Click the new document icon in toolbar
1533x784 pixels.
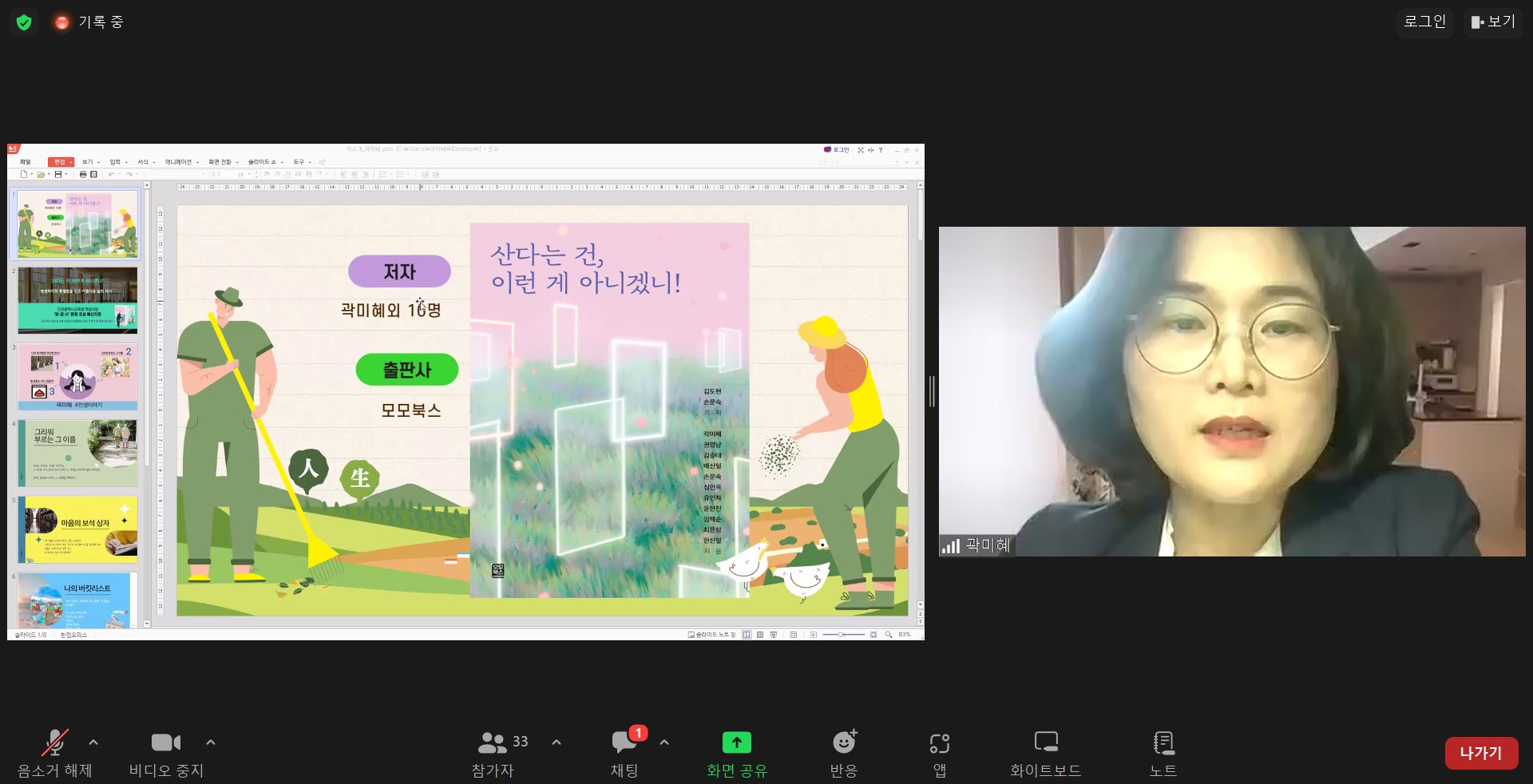point(24,174)
